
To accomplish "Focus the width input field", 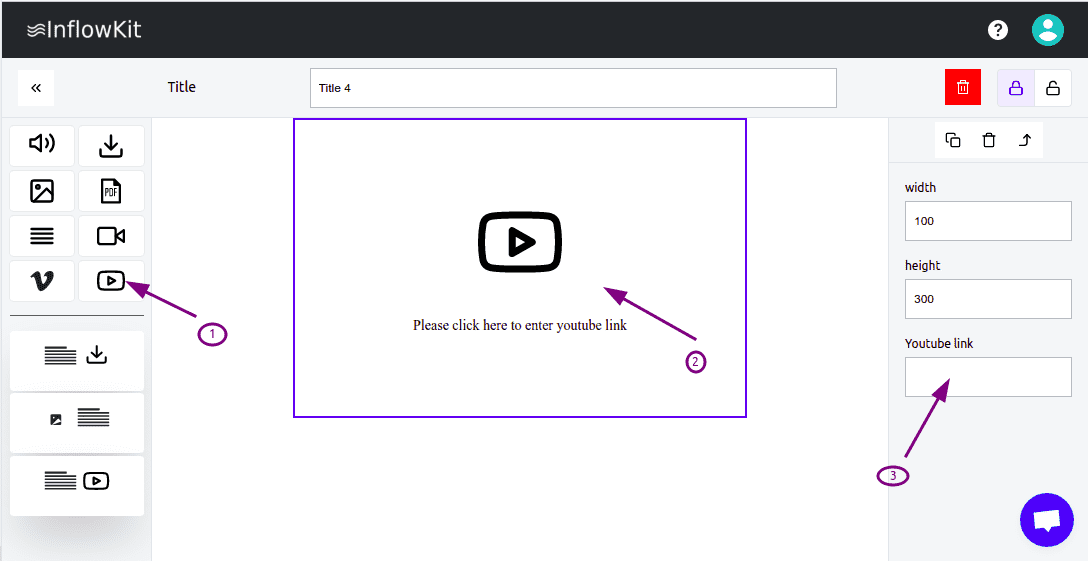I will coord(988,221).
